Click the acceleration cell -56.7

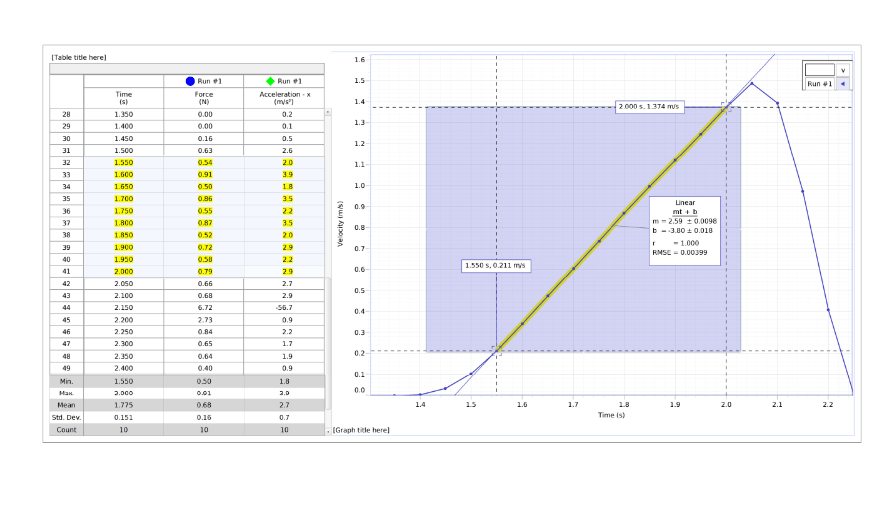pos(285,308)
